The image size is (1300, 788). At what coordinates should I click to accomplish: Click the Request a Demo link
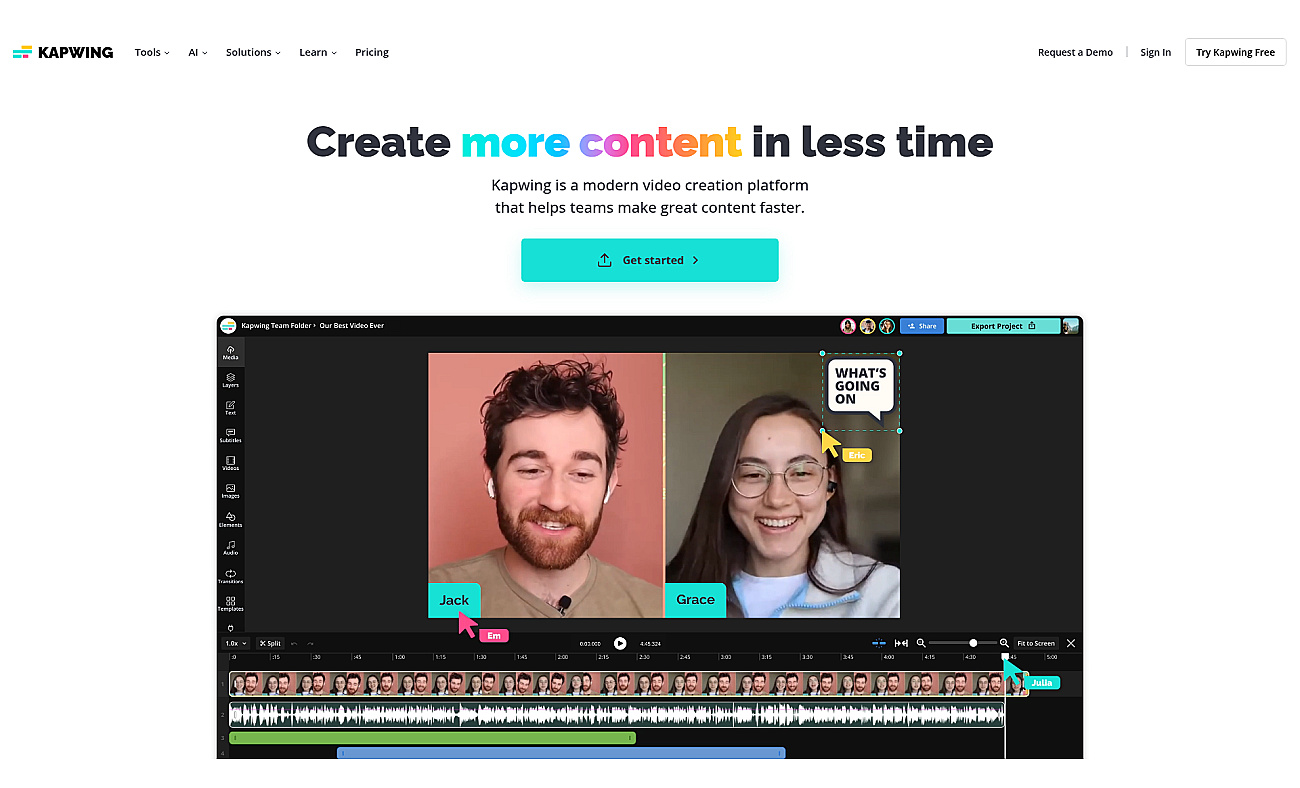[1075, 52]
